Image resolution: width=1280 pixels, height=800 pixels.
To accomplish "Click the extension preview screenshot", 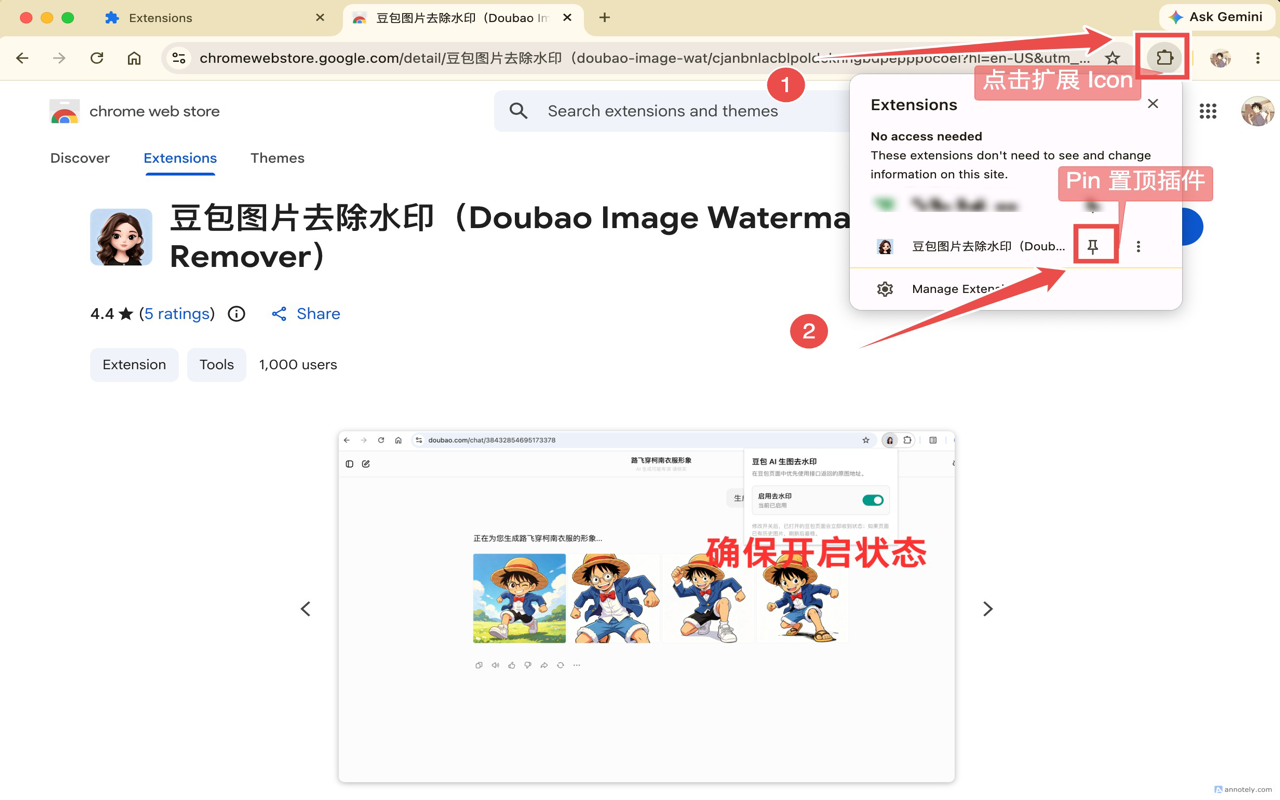I will 646,607.
